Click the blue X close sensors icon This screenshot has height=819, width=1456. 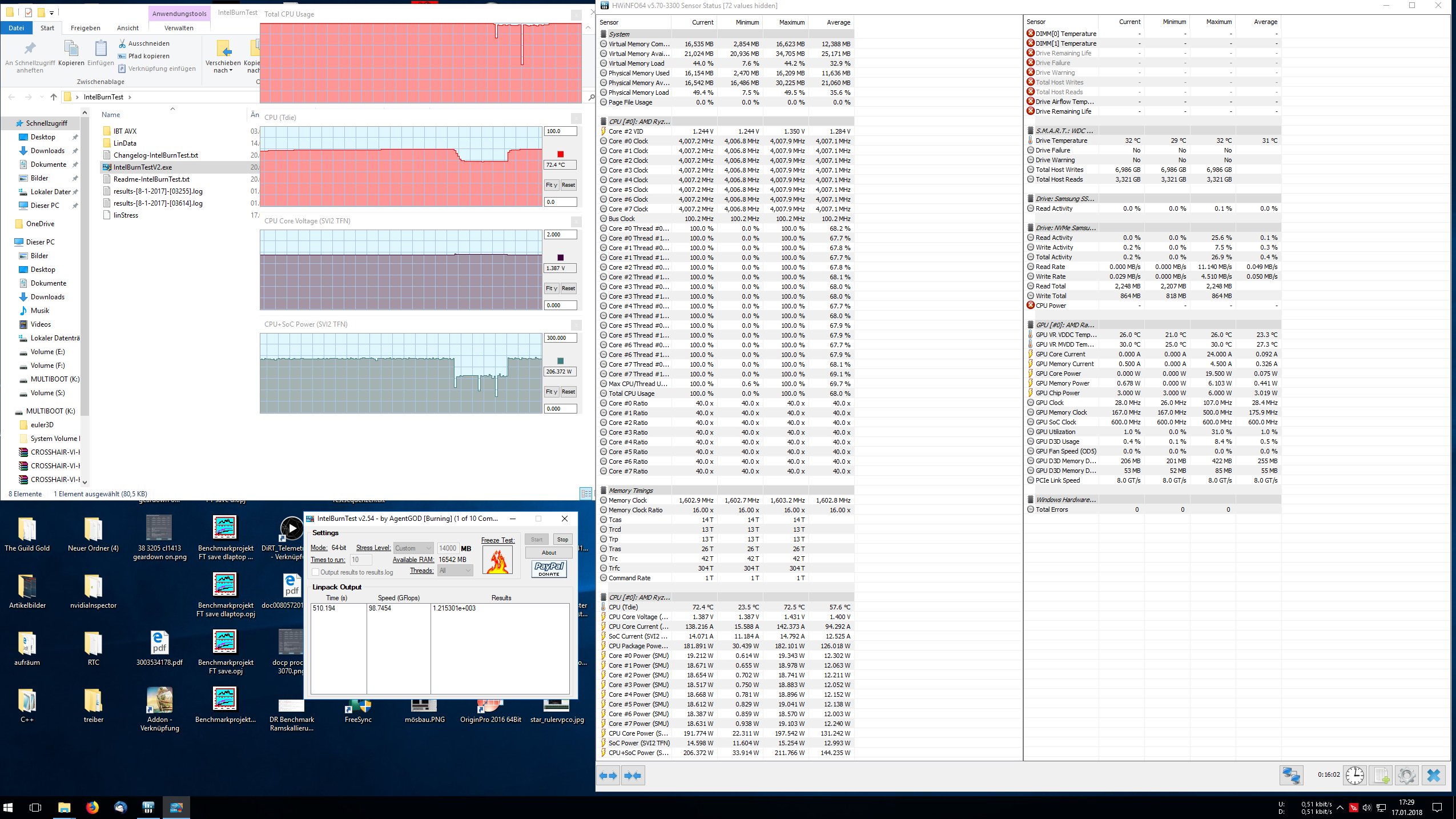coord(1433,775)
